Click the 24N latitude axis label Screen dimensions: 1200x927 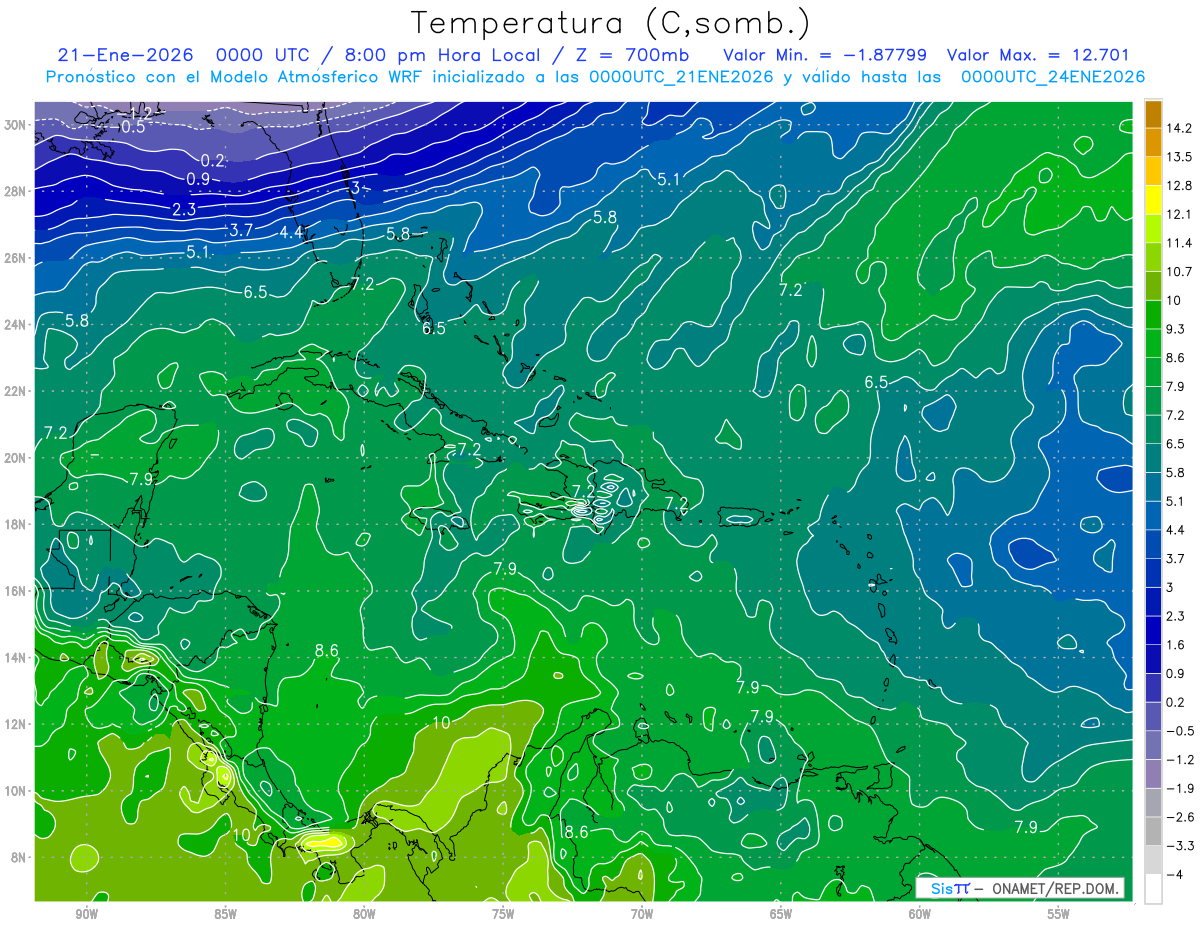click(15, 325)
